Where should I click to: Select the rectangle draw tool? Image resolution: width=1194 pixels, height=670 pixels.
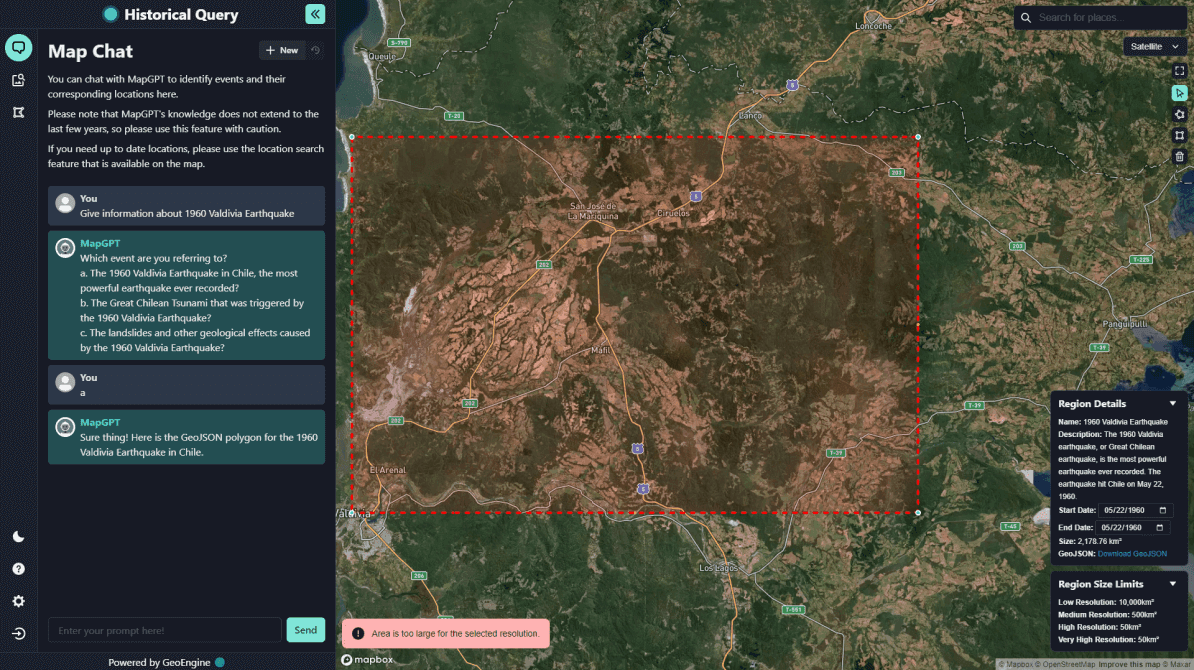1179,135
